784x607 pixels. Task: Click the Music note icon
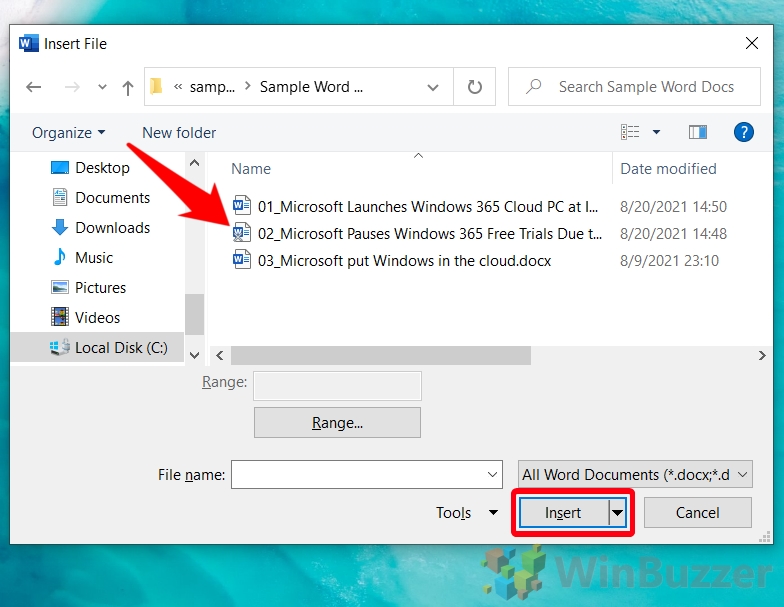pyautogui.click(x=60, y=257)
